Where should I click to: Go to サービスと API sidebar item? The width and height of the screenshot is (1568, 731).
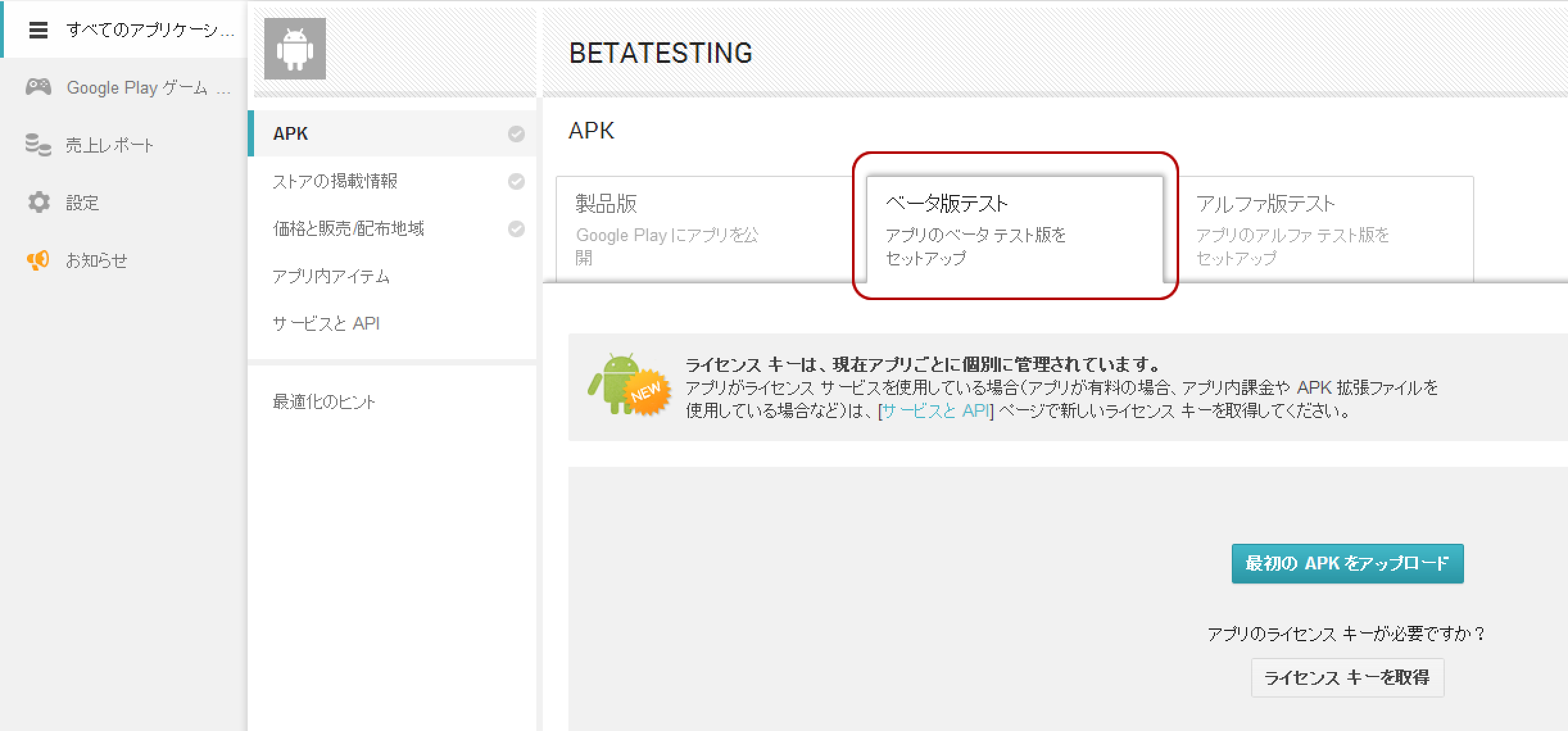pos(326,323)
